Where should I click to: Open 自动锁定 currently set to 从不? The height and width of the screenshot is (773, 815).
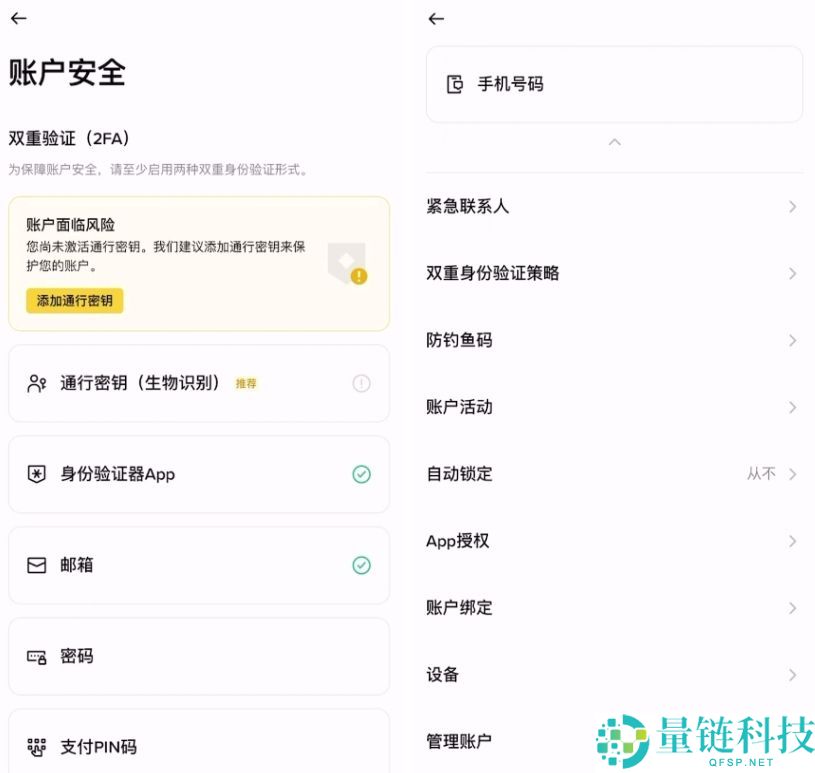(614, 474)
